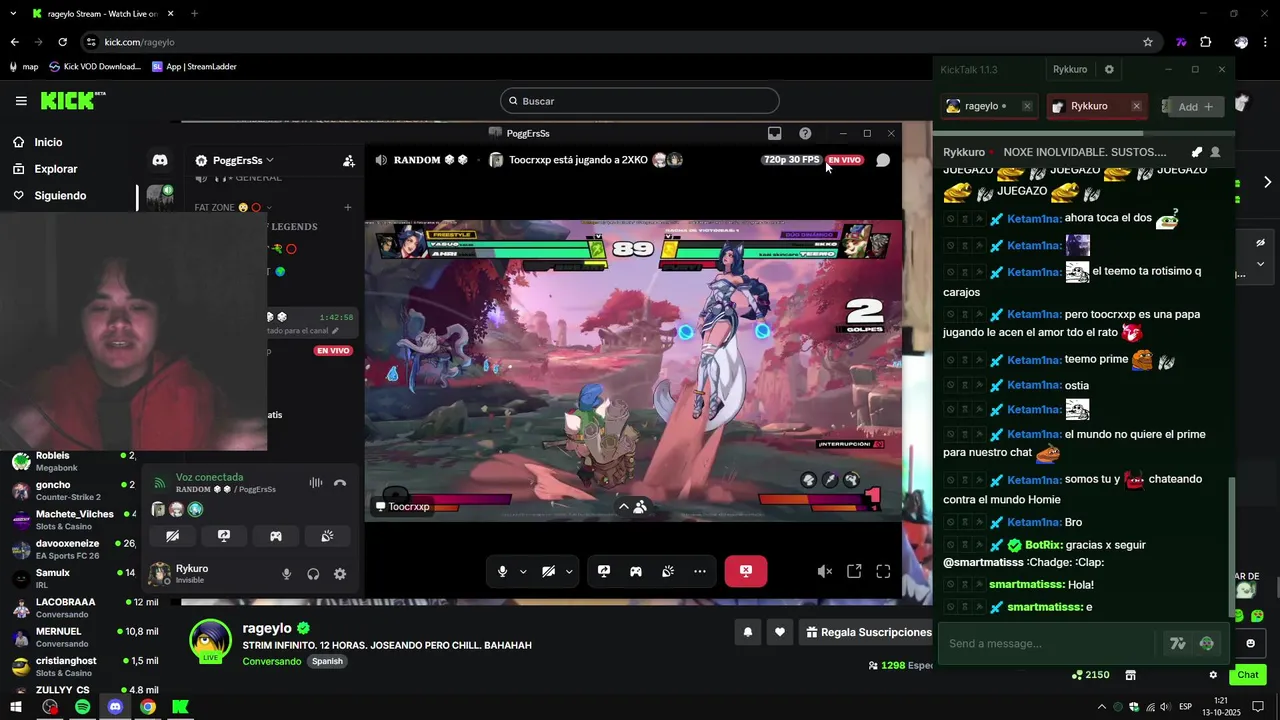Open KickTalk chatters user icon
This screenshot has height=720, width=1280.
(1215, 152)
